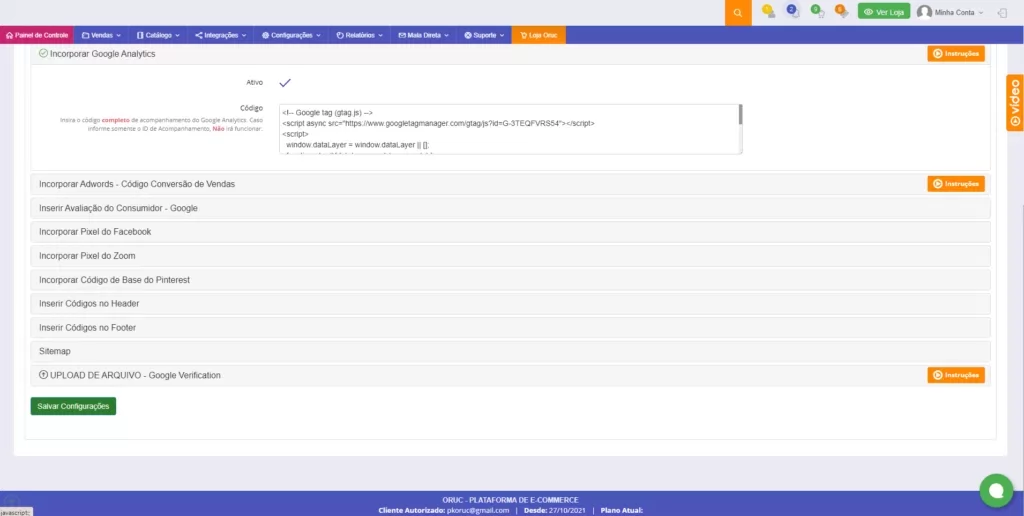Image resolution: width=1024 pixels, height=516 pixels.
Task: Expand Inserir Códigos no Header
Action: click(x=510, y=304)
